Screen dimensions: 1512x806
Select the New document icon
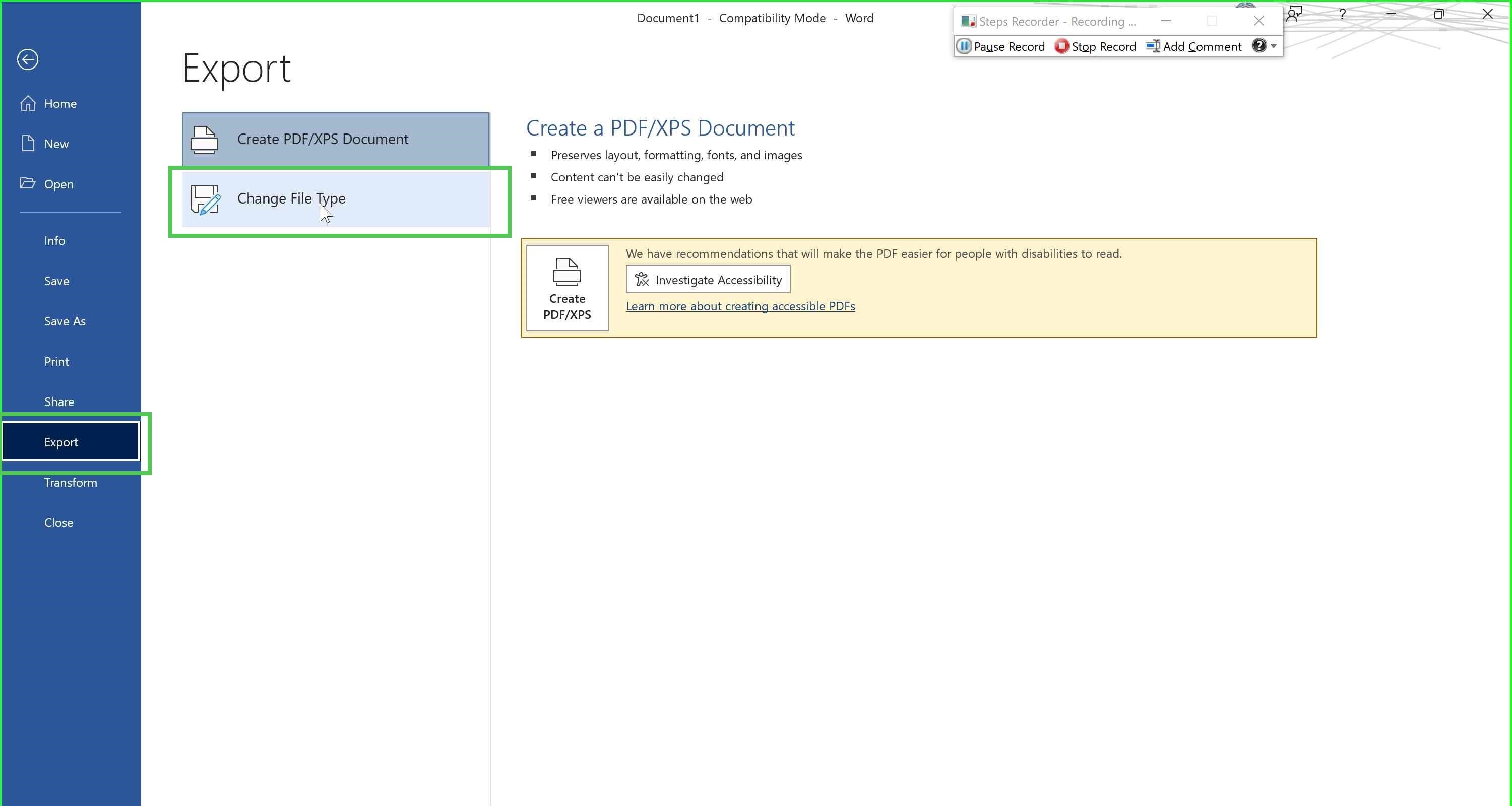coord(28,144)
